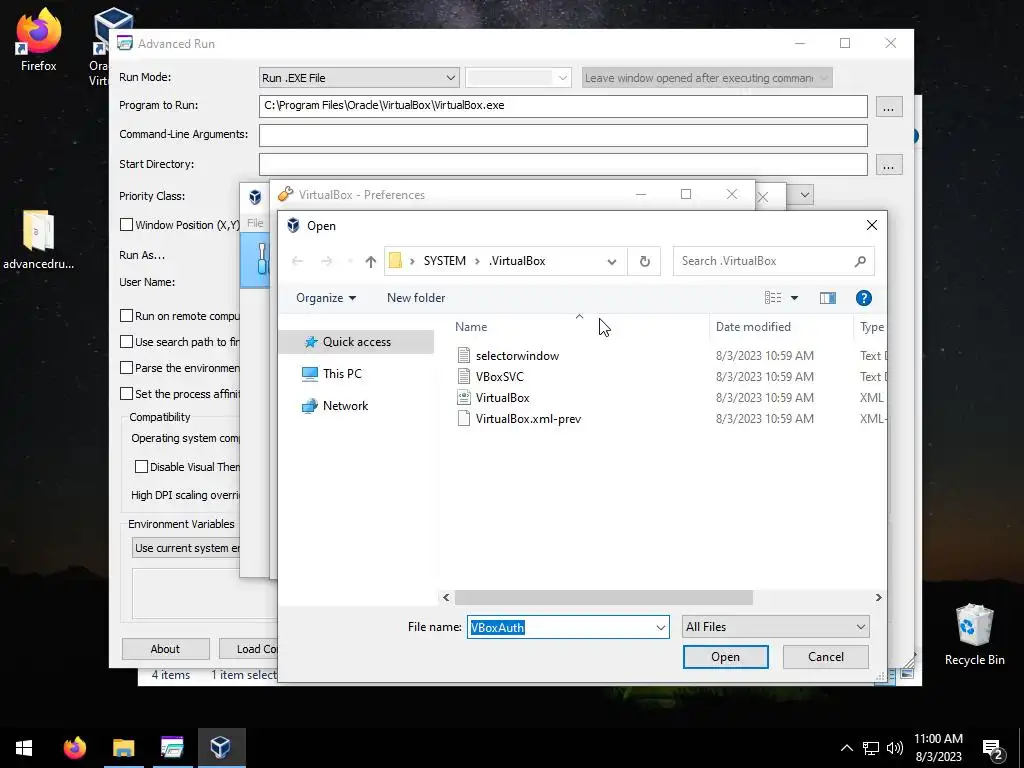1024x768 pixels.
Task: Open File Explorer from the taskbar
Action: click(x=123, y=748)
